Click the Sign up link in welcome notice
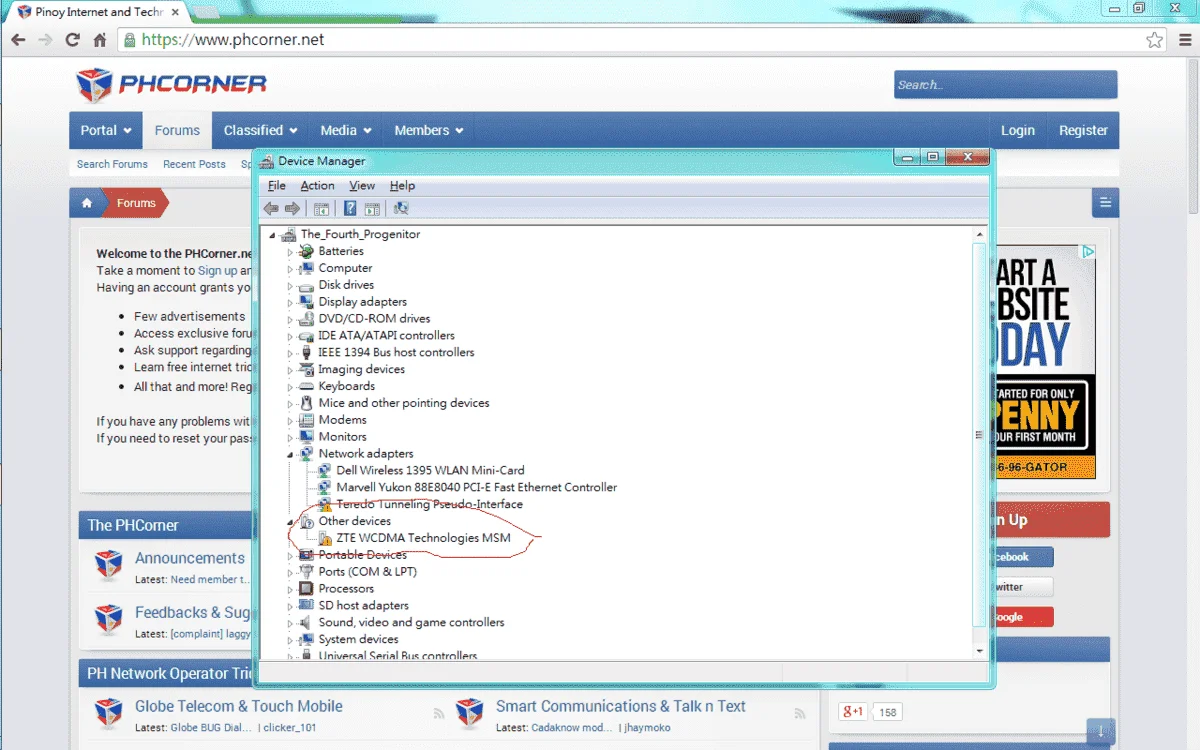Image resolution: width=1200 pixels, height=750 pixels. (x=217, y=271)
